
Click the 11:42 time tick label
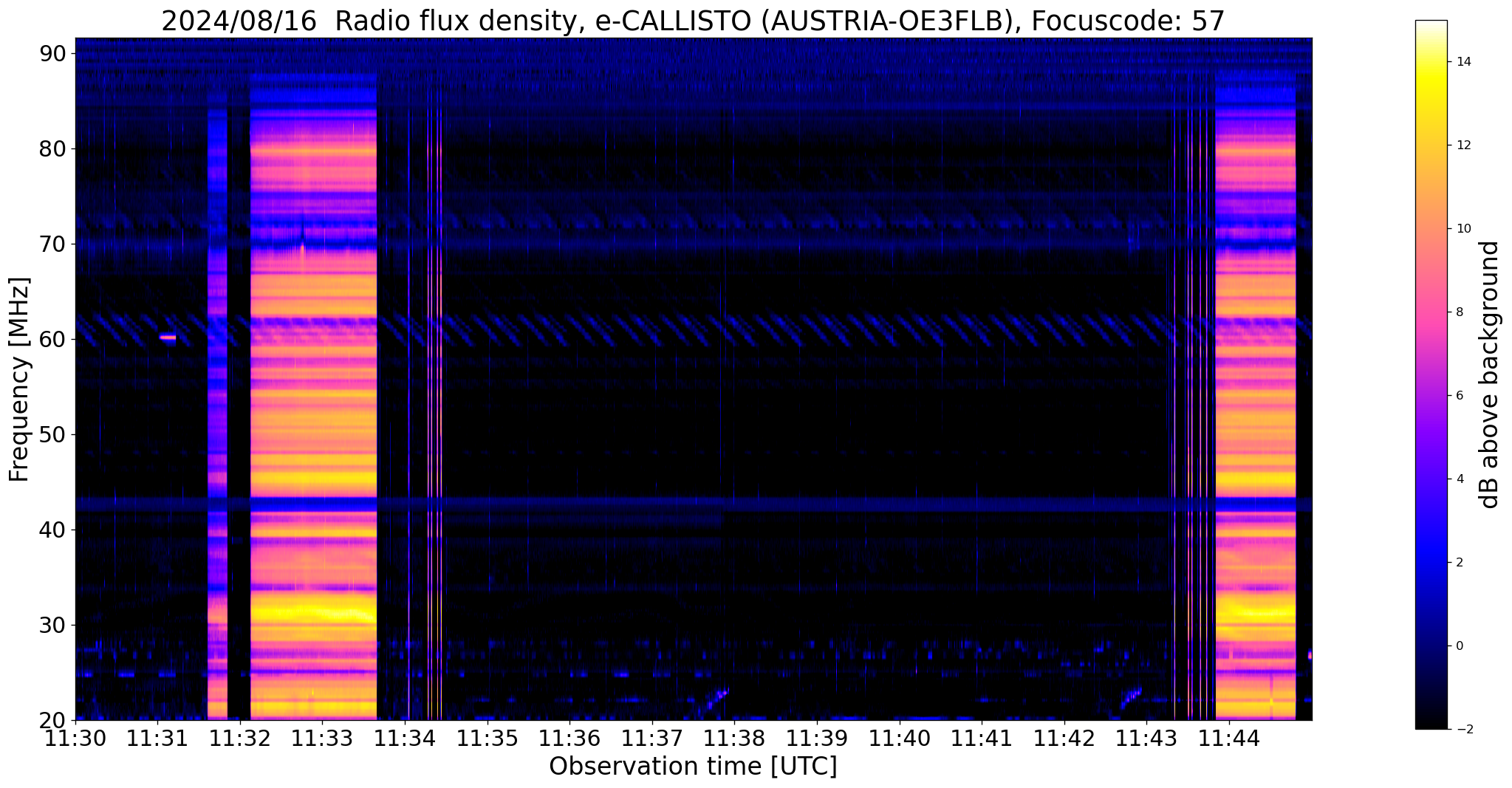click(x=1064, y=739)
